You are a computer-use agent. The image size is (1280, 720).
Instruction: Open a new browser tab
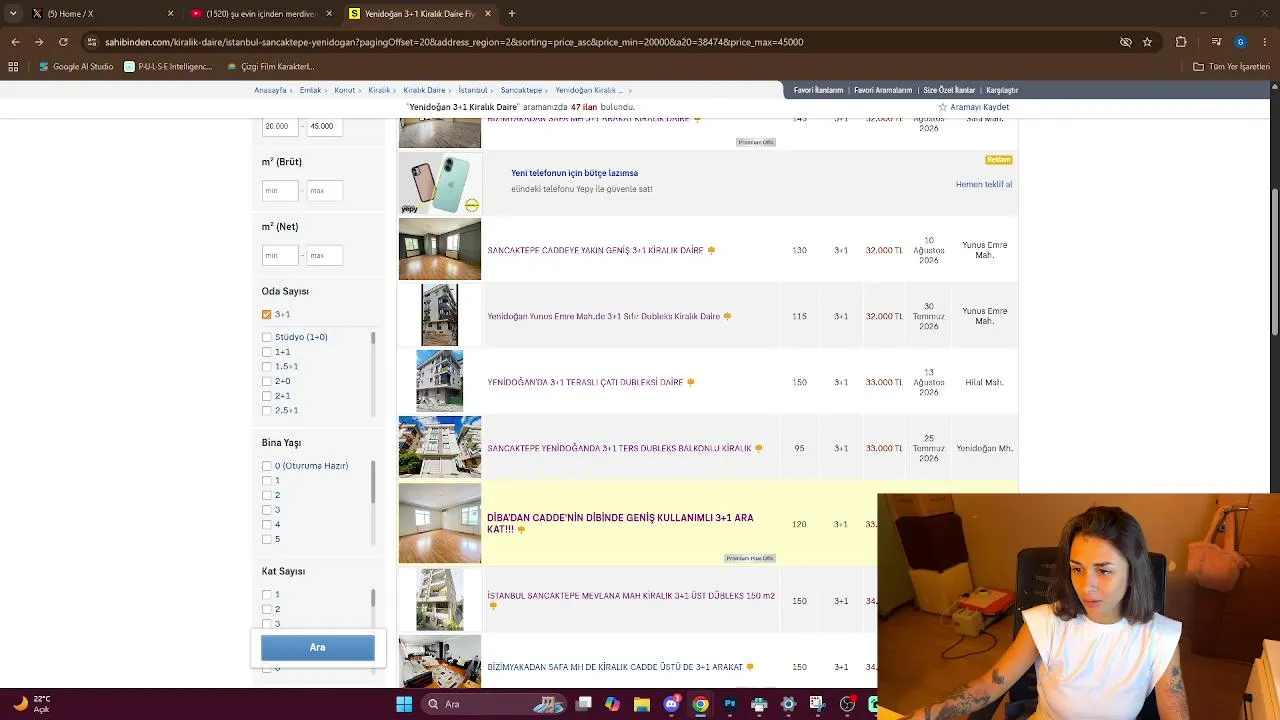coord(512,14)
